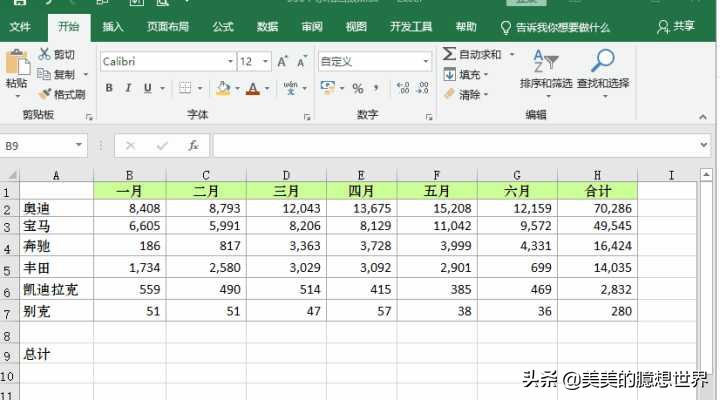The width and height of the screenshot is (720, 400).
Task: Select the 总计 cell in row 9
Action: pos(56,354)
